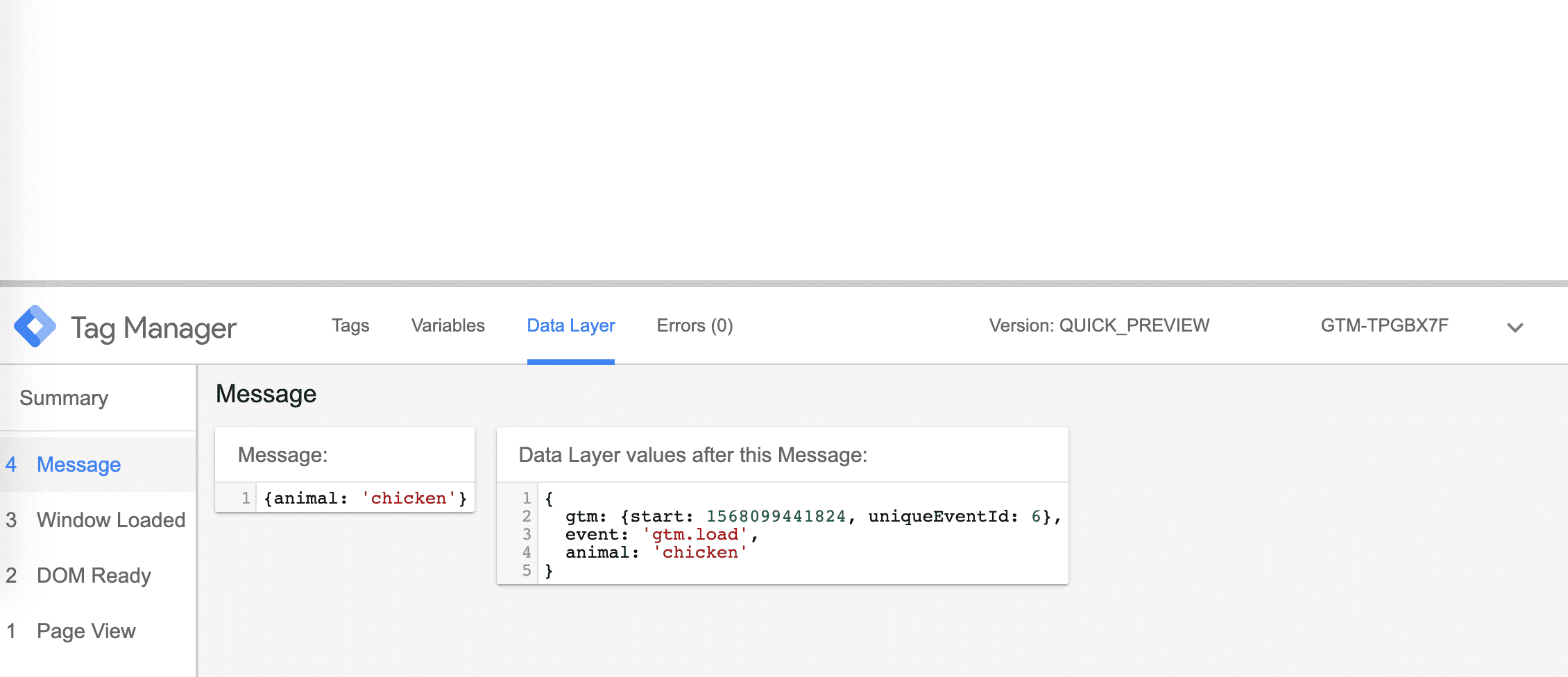Select the Data Layer tab
The width and height of the screenshot is (1568, 677).
pyautogui.click(x=570, y=326)
